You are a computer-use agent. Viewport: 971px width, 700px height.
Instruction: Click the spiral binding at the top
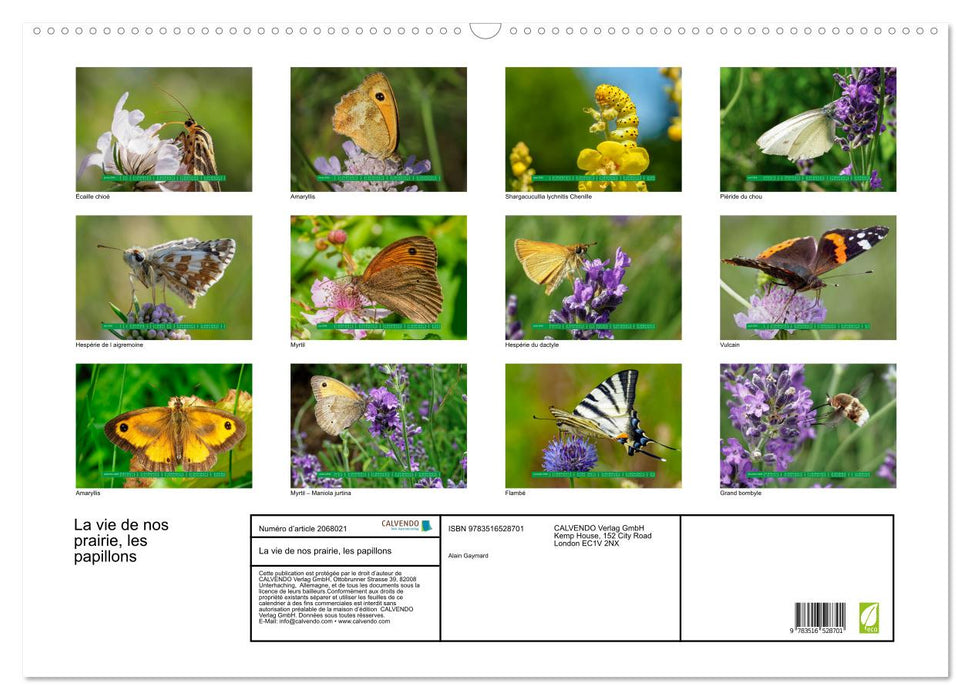(x=485, y=31)
